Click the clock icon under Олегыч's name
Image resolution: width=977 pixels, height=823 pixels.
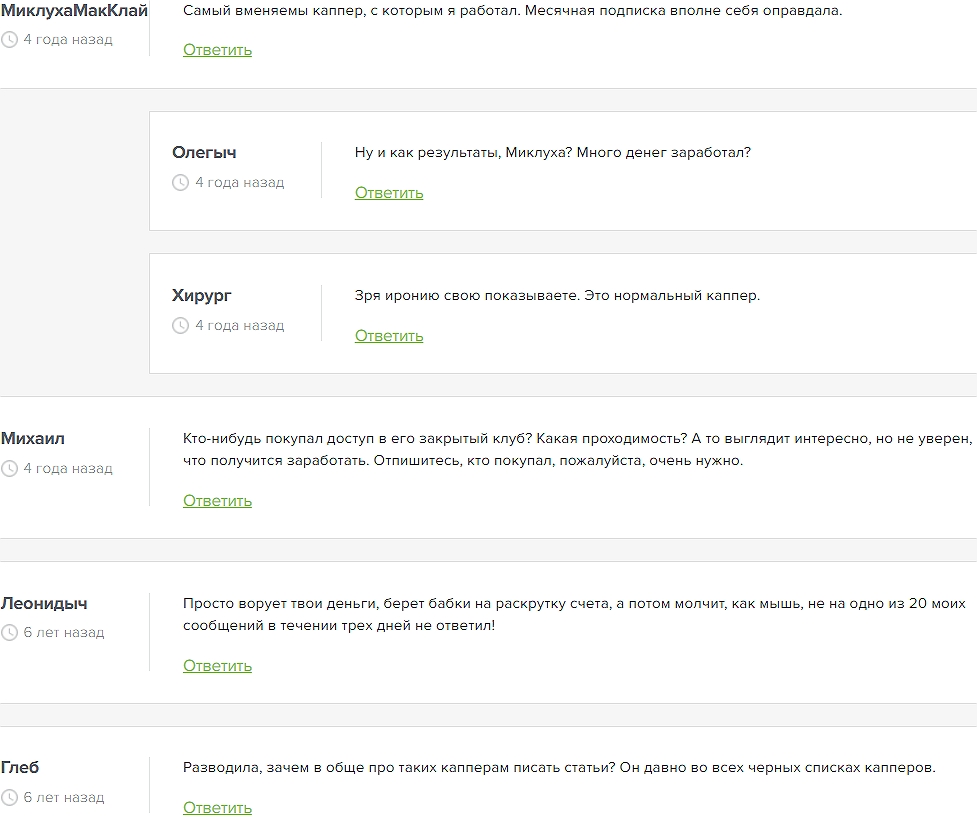(x=180, y=183)
